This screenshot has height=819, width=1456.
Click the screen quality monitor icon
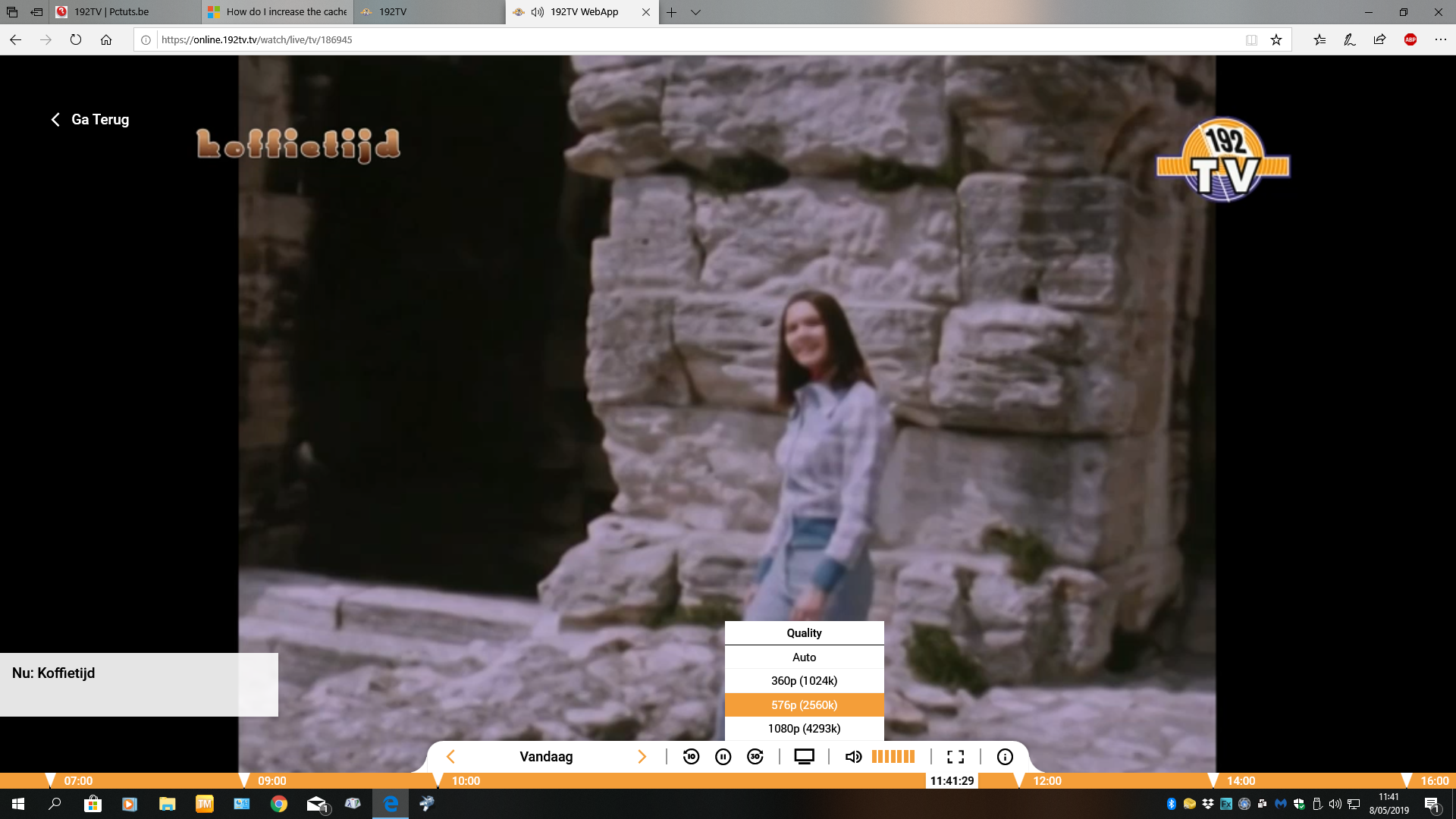(x=804, y=757)
